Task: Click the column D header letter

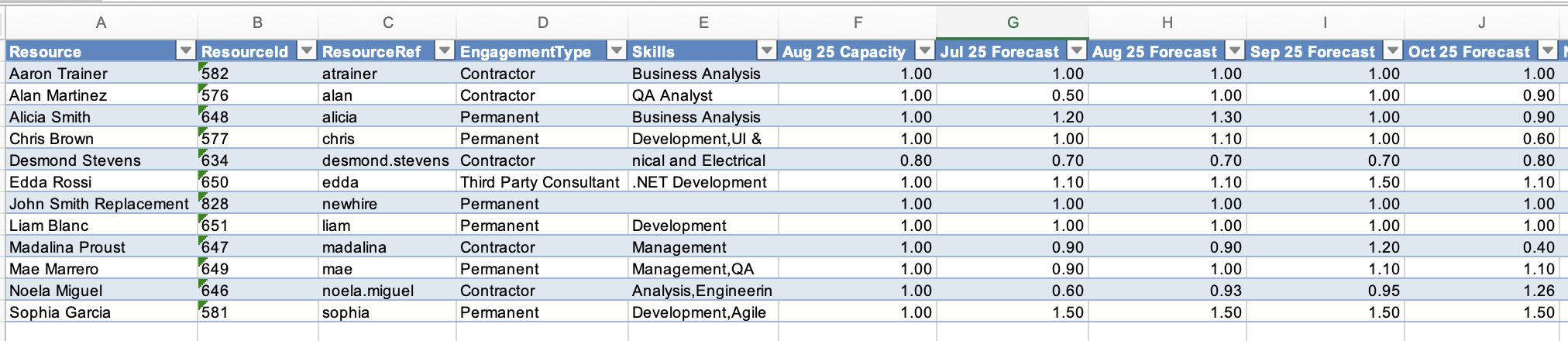Action: coord(542,23)
